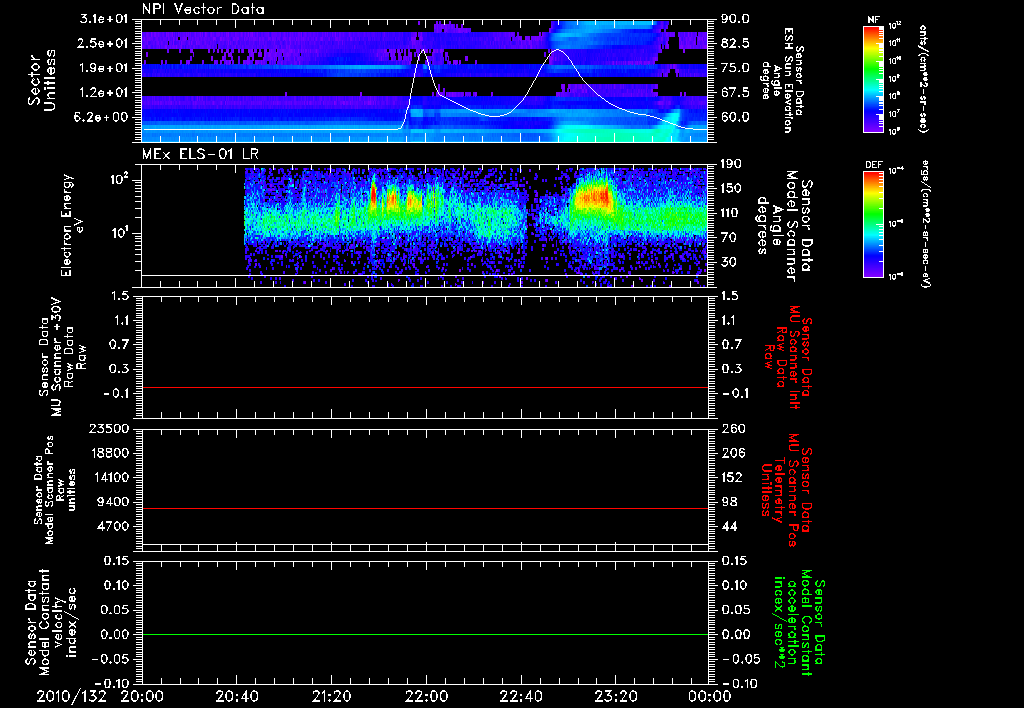Click the Sector Unitless axis label
The image size is (1024, 708).
tap(42, 80)
